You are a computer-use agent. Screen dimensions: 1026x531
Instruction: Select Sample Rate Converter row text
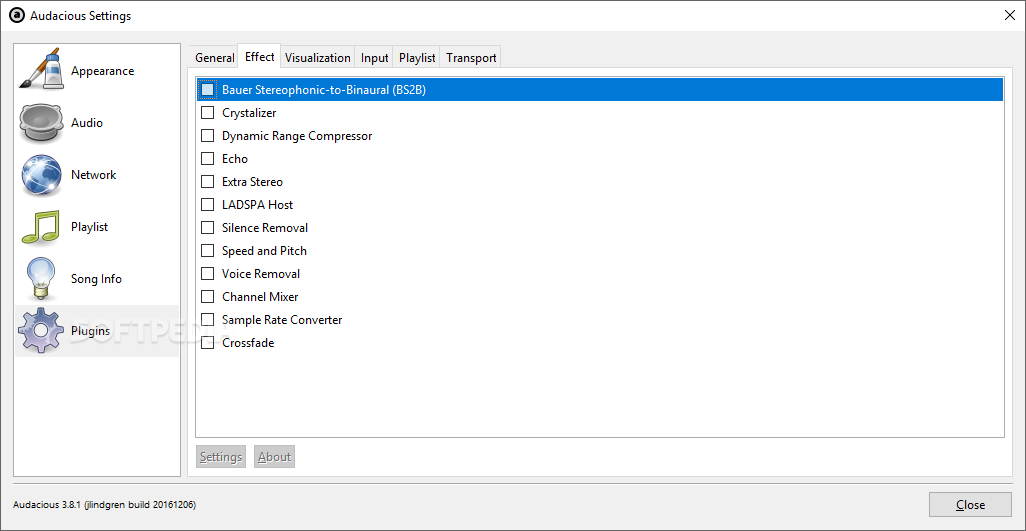tap(282, 319)
